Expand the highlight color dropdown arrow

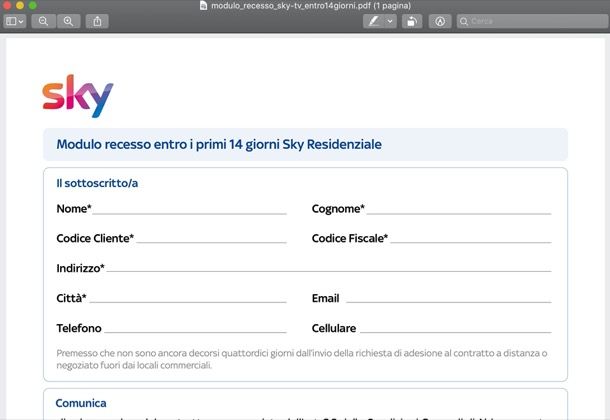[390, 21]
